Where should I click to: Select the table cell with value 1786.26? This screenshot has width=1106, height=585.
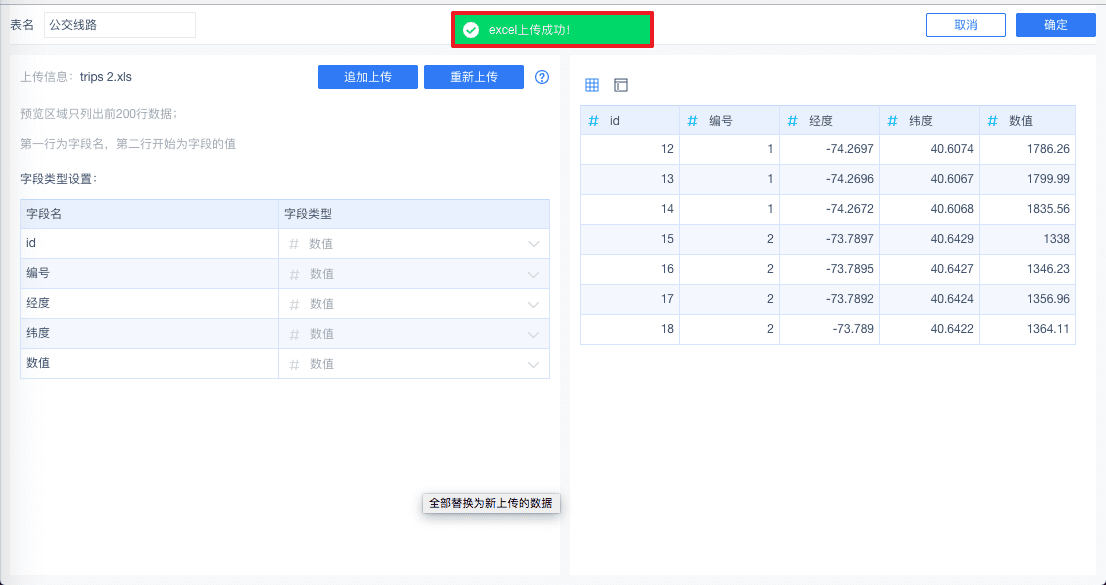tap(1027, 149)
